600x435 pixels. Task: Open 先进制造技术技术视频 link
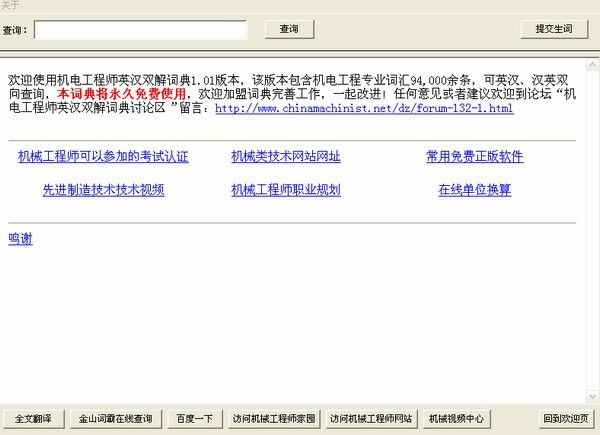pyautogui.click(x=103, y=190)
